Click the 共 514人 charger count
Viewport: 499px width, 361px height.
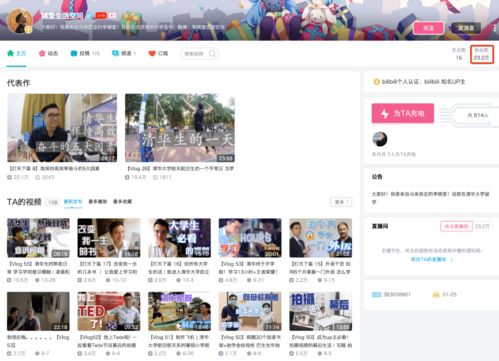pos(478,115)
